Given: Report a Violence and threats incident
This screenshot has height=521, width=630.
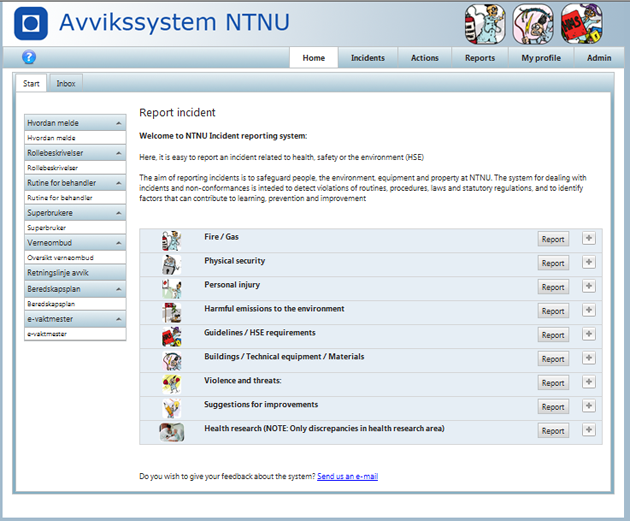Looking at the screenshot, I should click(553, 383).
